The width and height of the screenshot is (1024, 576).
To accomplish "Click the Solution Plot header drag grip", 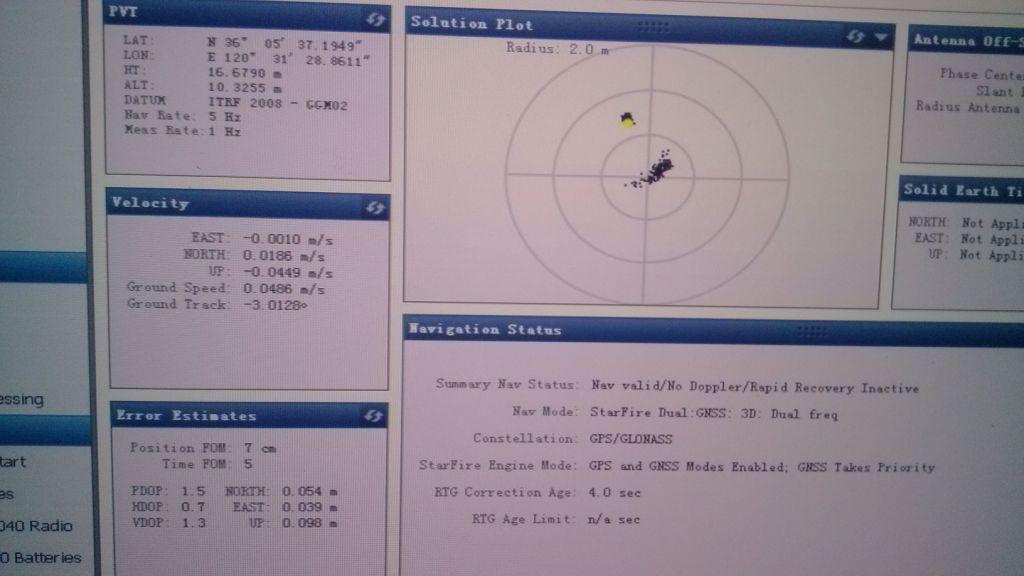I will point(652,26).
